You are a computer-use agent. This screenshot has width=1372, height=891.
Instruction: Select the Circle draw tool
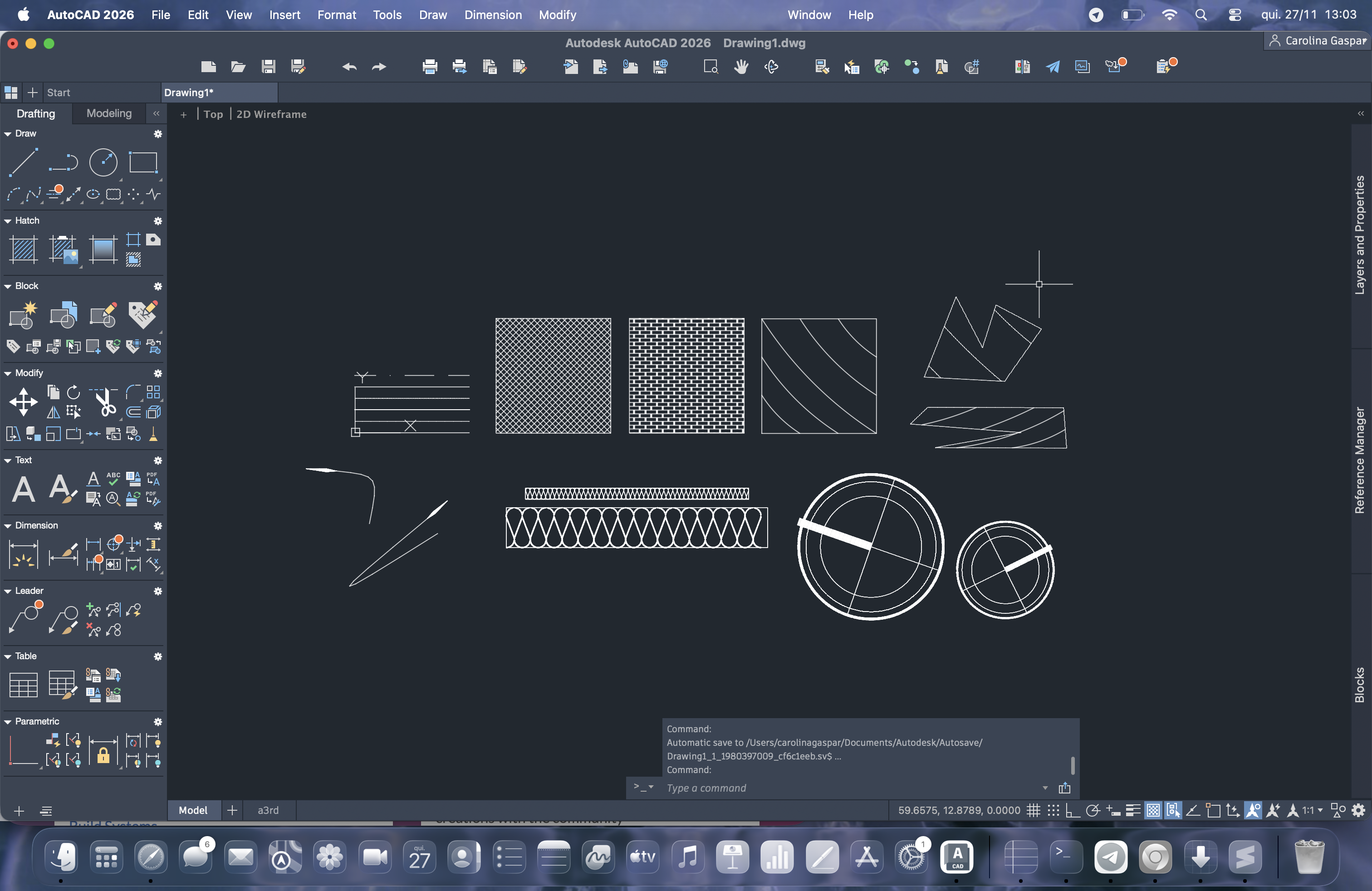tap(103, 162)
